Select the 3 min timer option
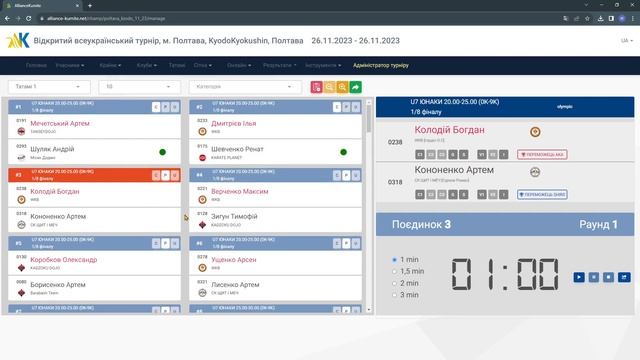640x360 pixels. pos(394,295)
